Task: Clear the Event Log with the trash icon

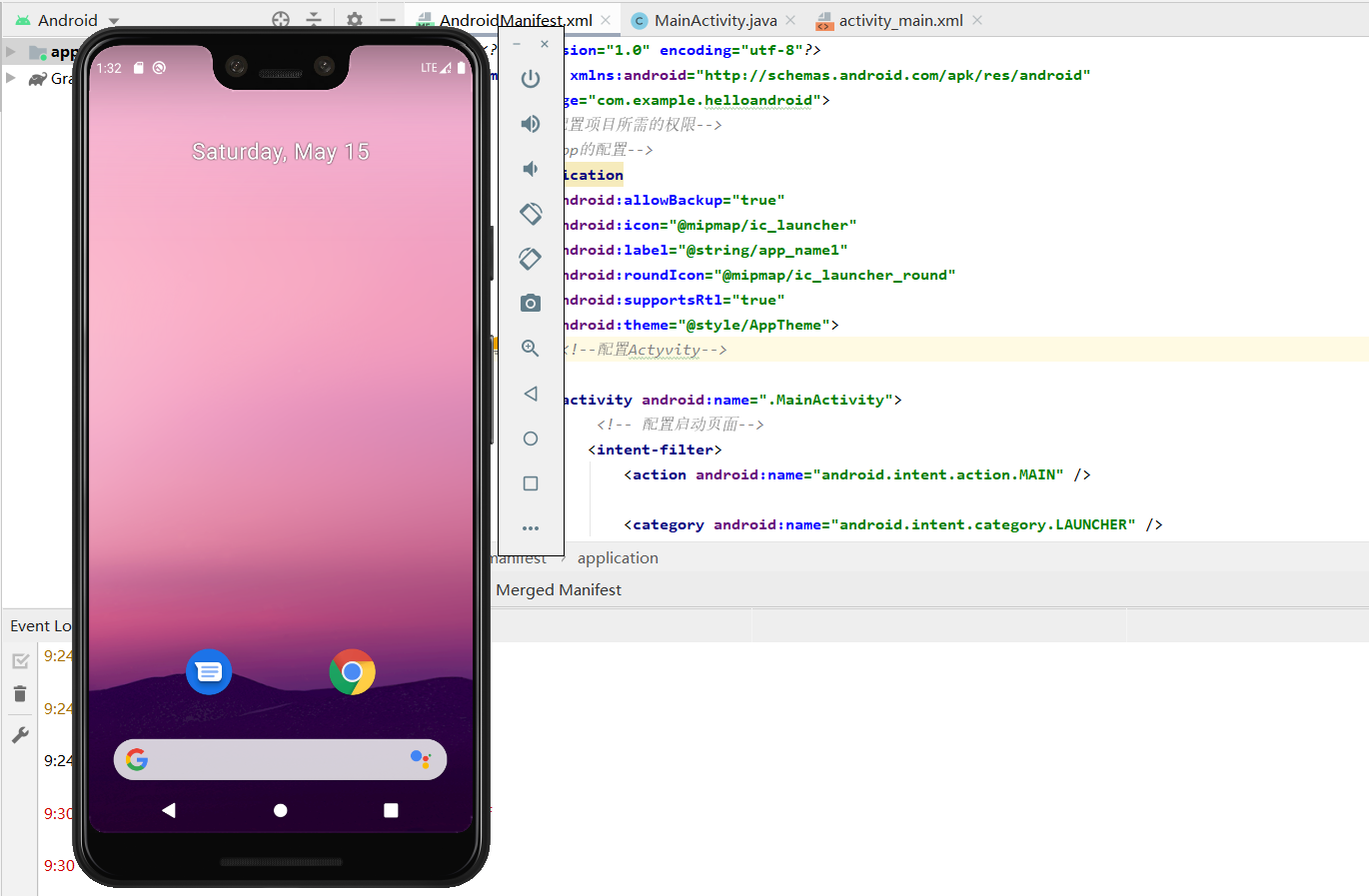Action: point(20,693)
